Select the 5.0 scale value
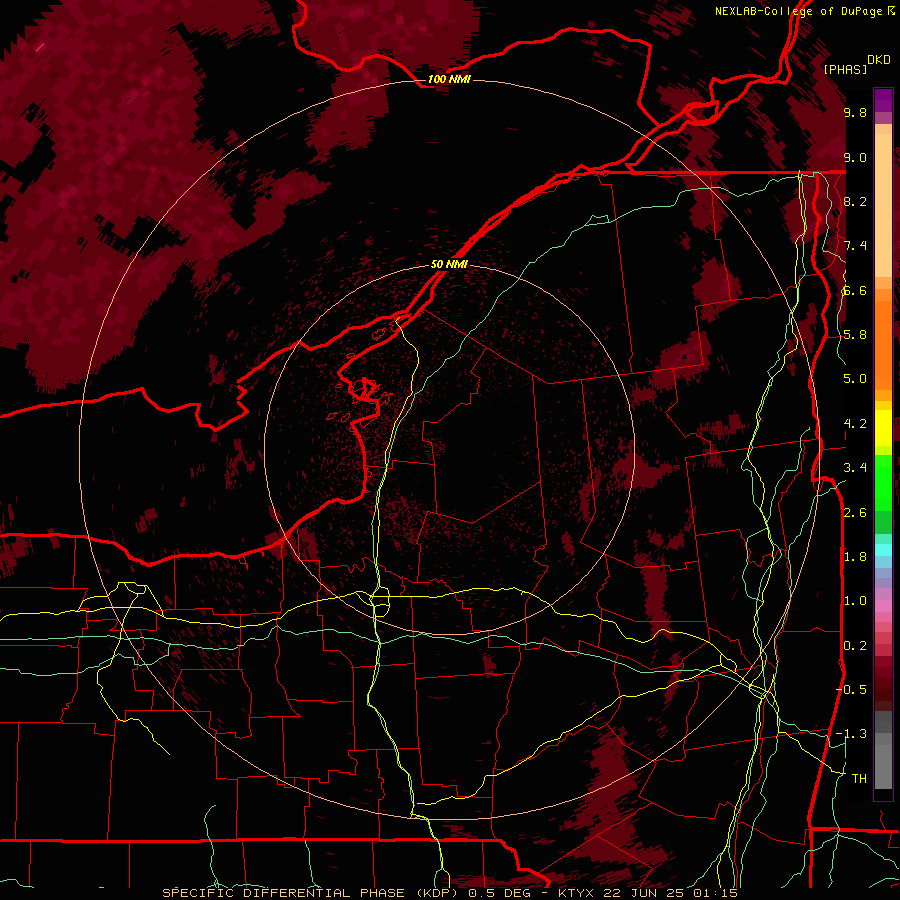 [855, 379]
